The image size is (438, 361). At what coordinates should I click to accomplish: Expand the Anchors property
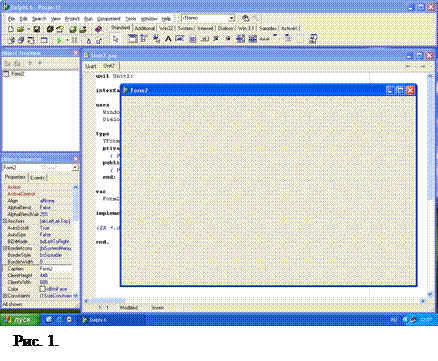point(5,221)
